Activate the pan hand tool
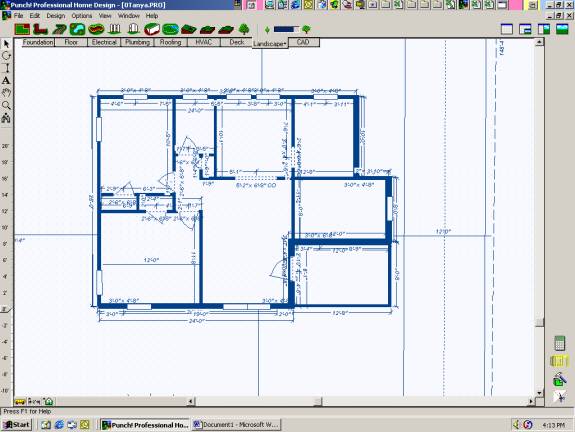 pos(6,93)
